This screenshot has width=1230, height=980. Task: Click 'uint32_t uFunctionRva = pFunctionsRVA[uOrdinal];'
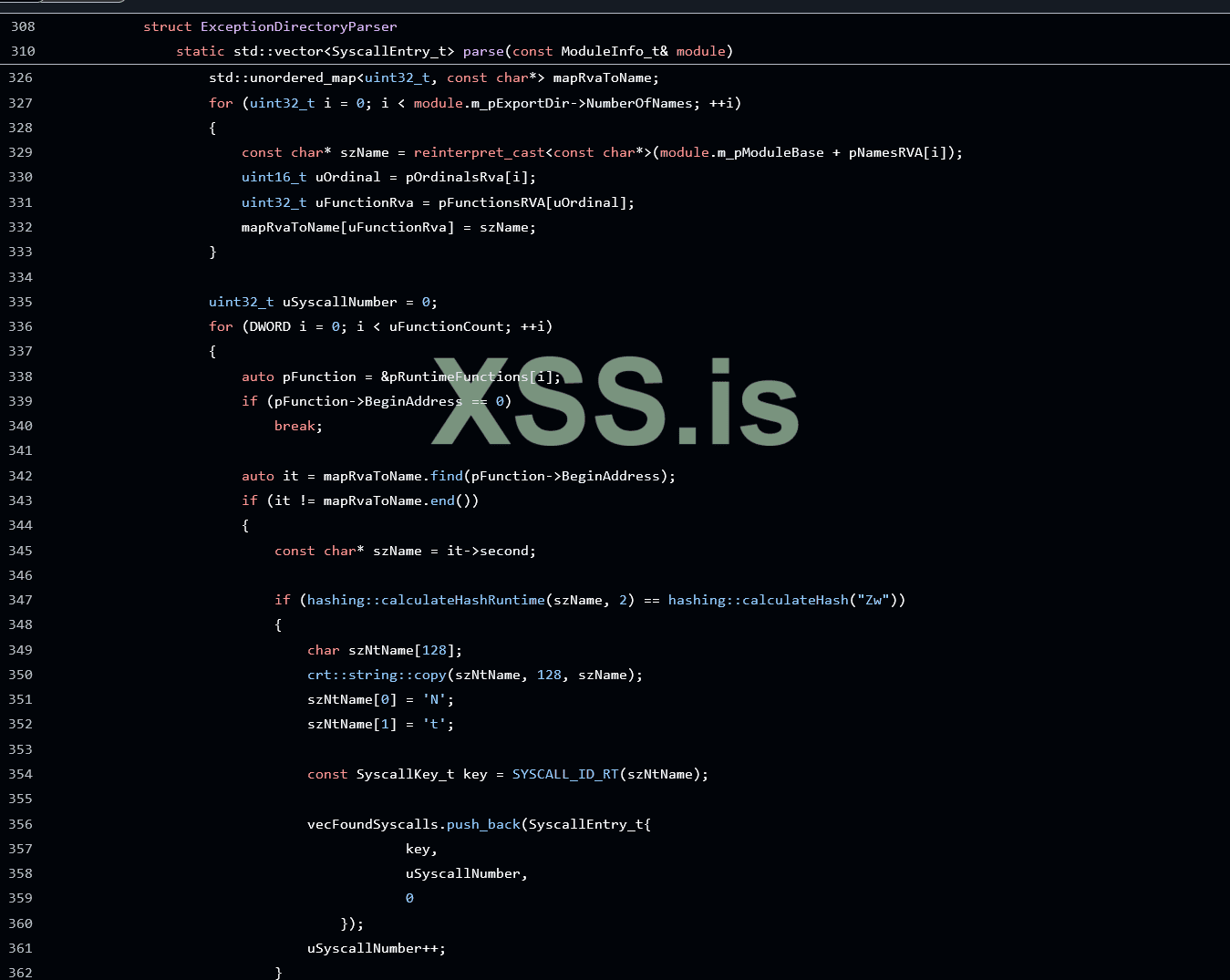tap(438, 202)
